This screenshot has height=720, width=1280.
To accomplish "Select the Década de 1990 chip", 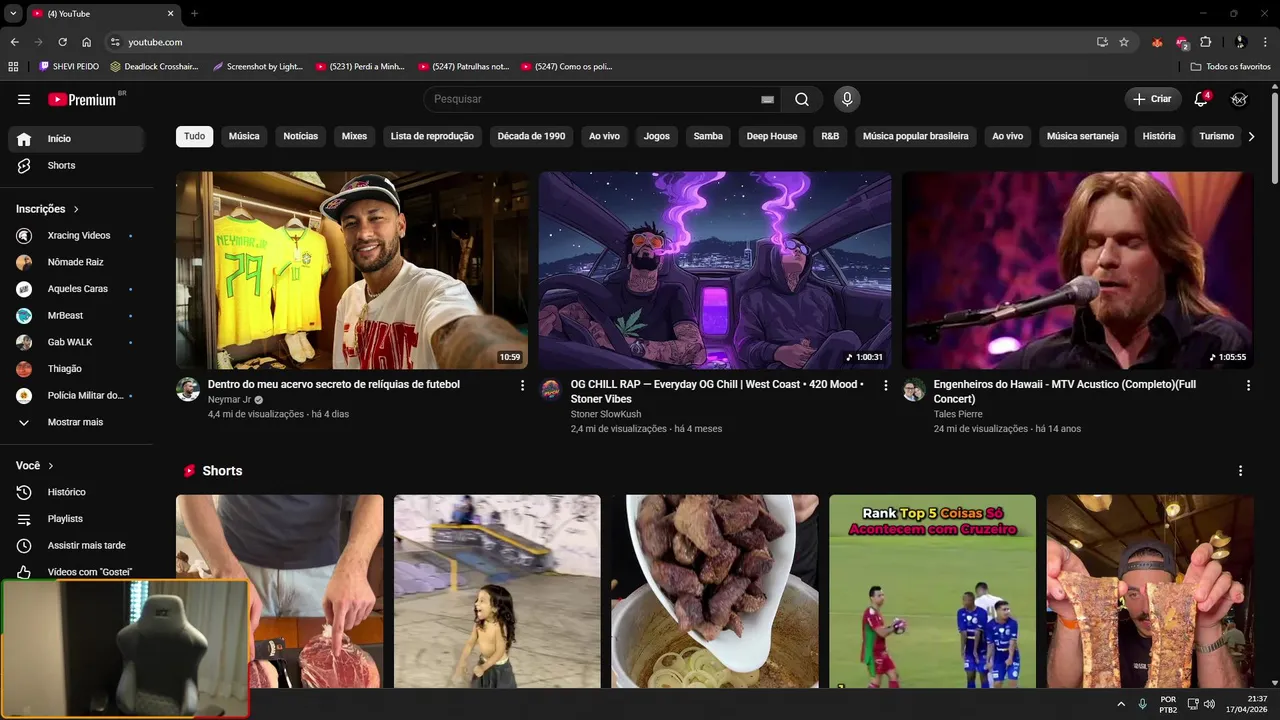I will (531, 136).
